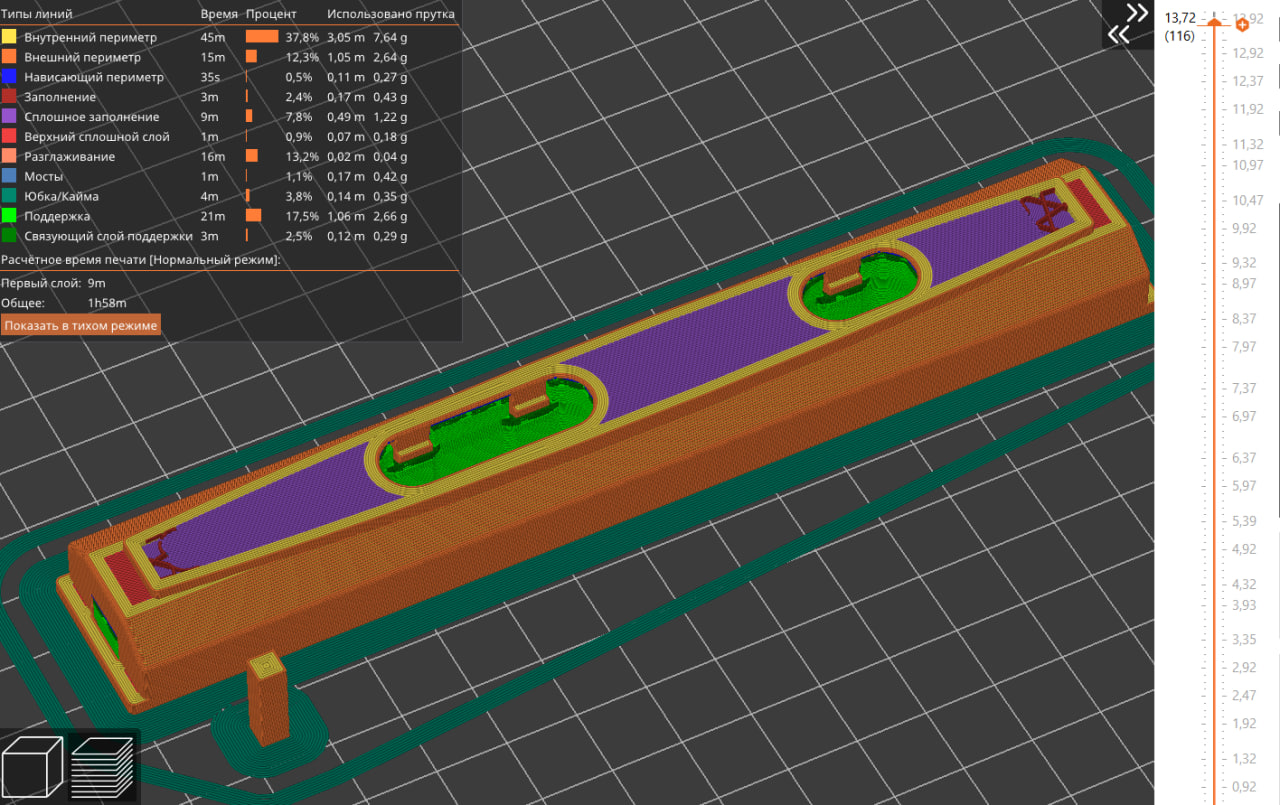Image resolution: width=1280 pixels, height=805 pixels.
Task: Click the 7,97 layer height tick
Action: tap(1245, 347)
